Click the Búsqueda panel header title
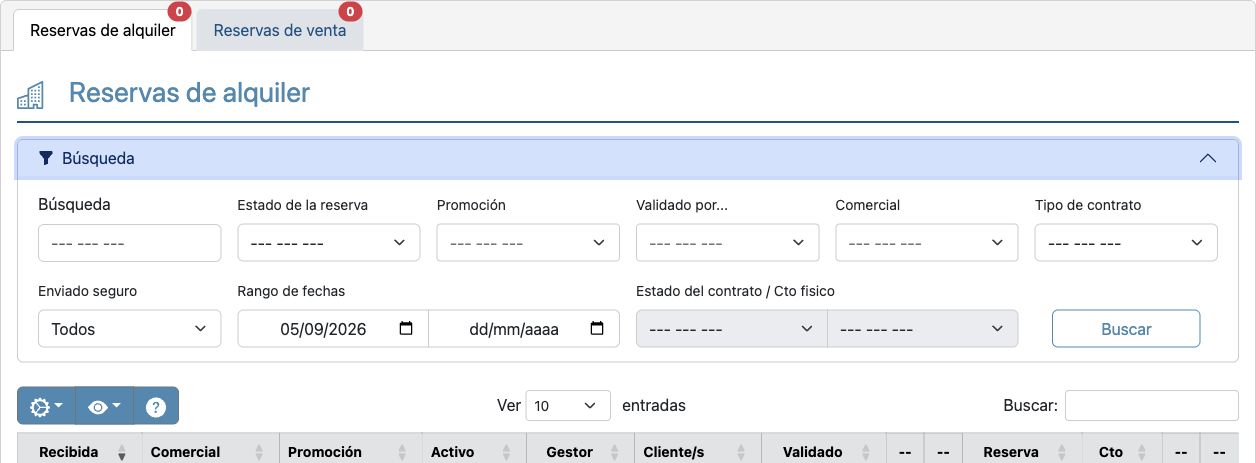This screenshot has height=463, width=1256. [x=98, y=158]
